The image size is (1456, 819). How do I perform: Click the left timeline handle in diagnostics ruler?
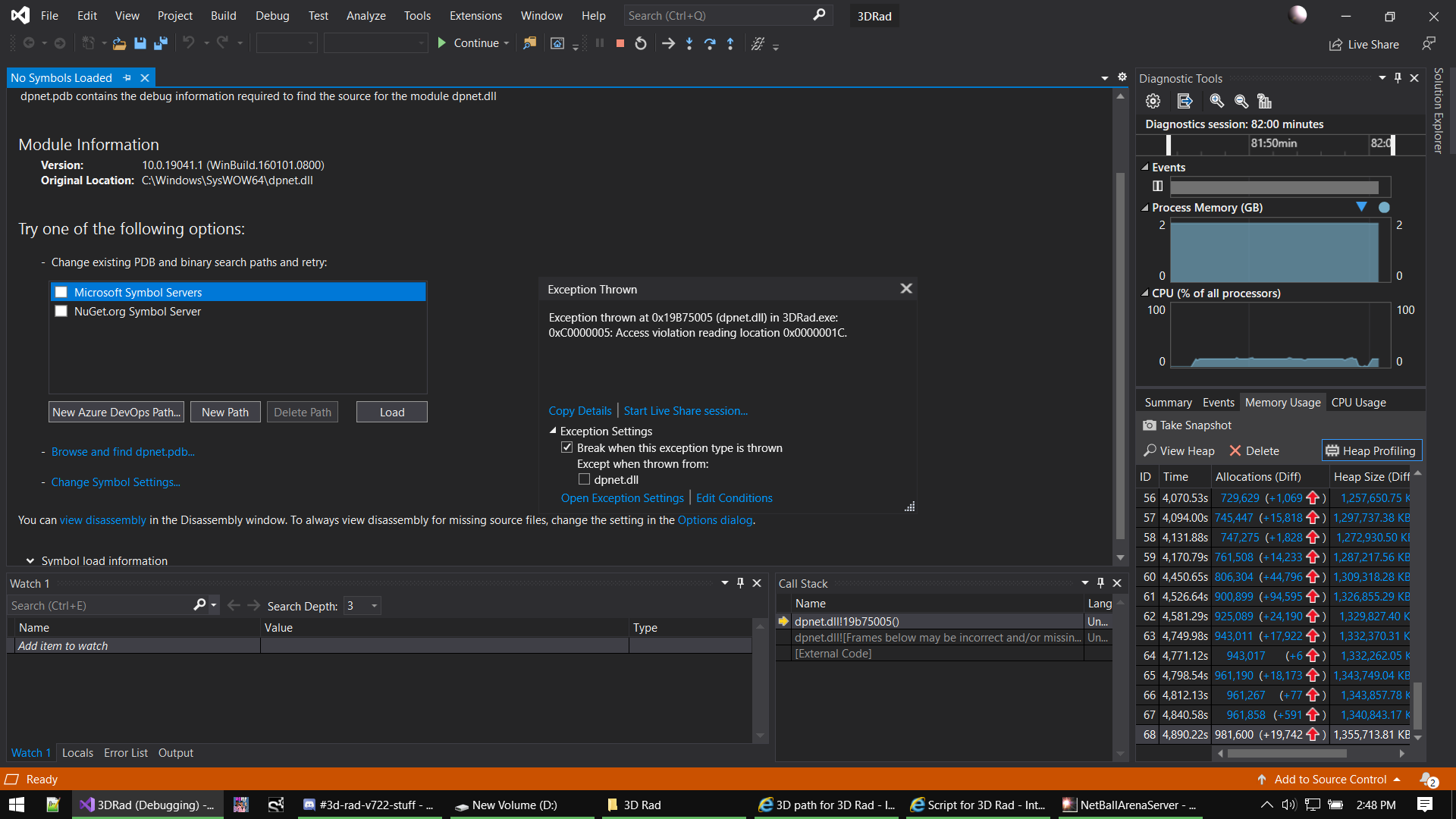click(1169, 144)
